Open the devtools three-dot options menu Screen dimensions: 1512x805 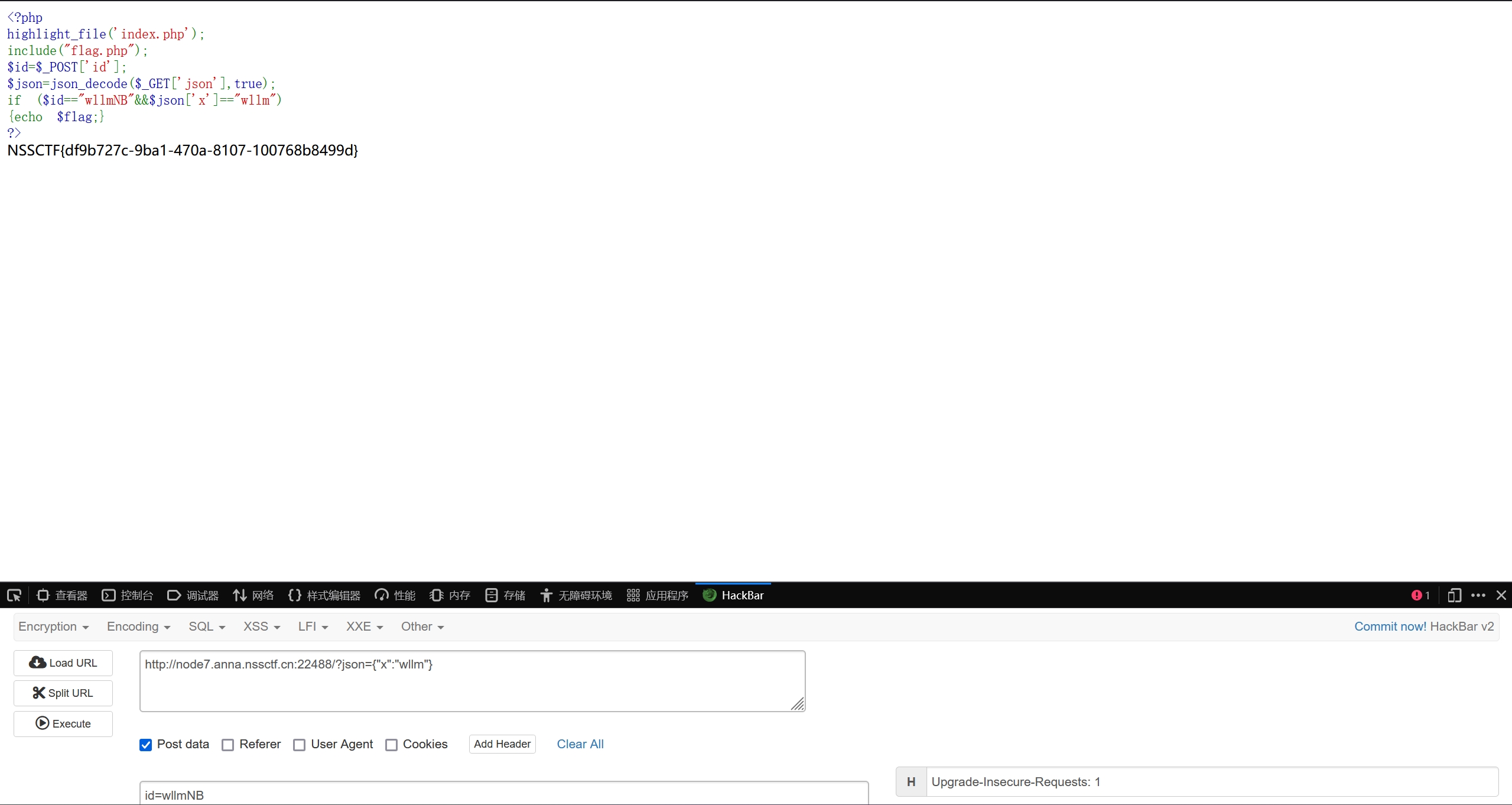click(x=1478, y=595)
